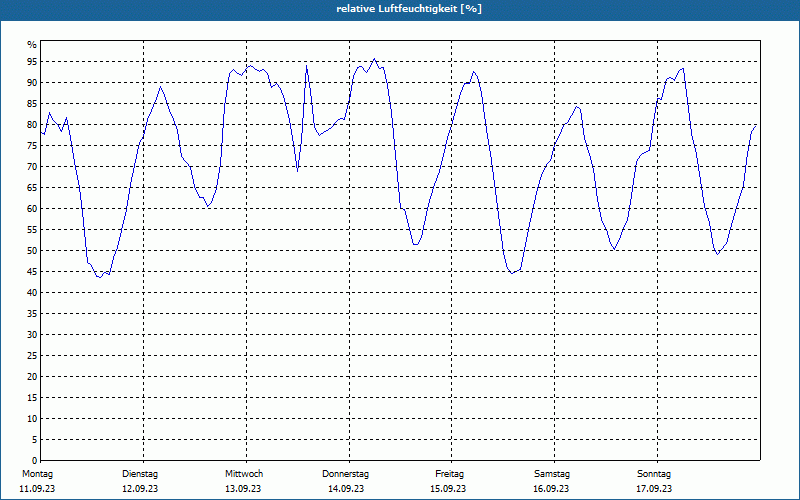
Task: Select the 'Freitag' day label
Action: [449, 474]
